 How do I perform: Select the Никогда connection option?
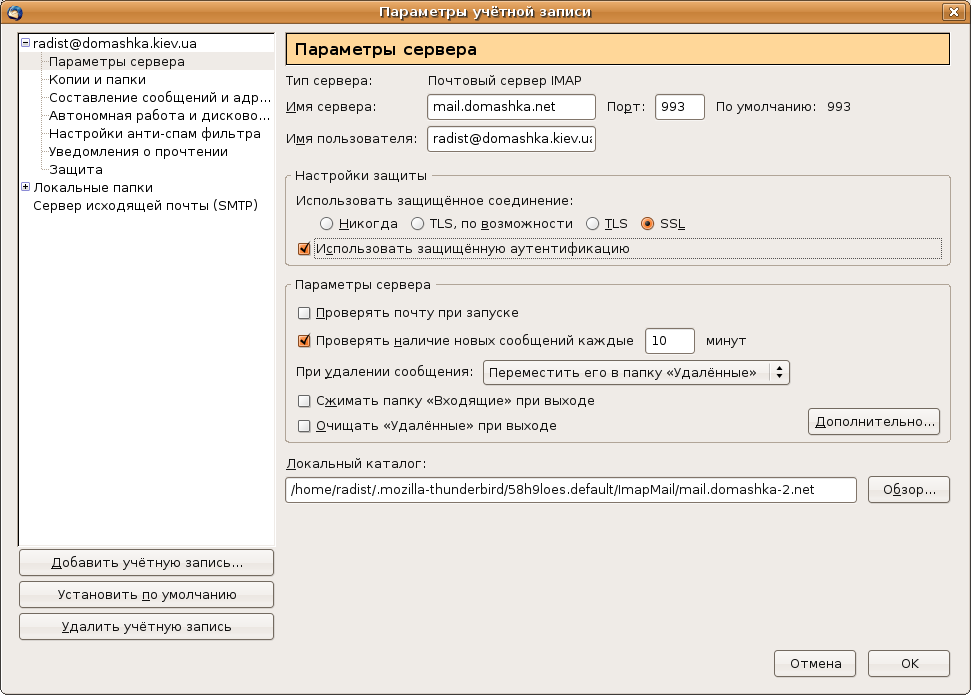pos(326,224)
